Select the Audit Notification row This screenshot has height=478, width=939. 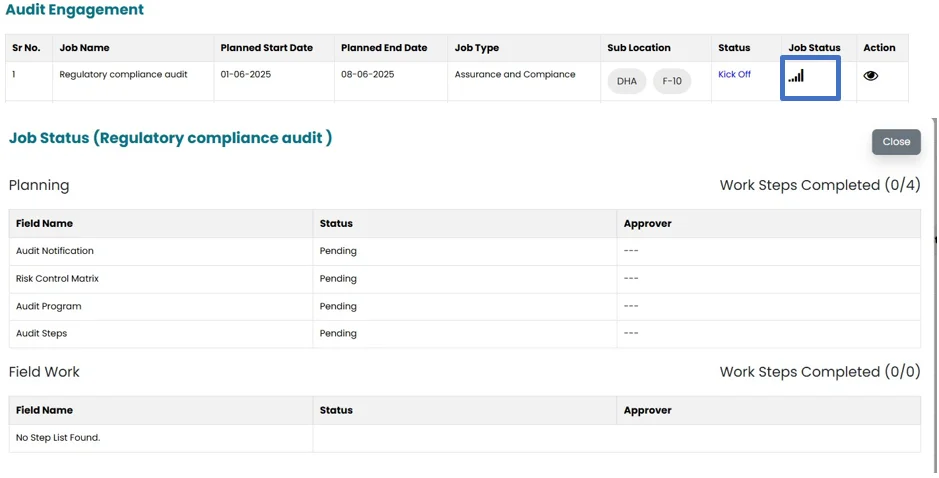[55, 251]
